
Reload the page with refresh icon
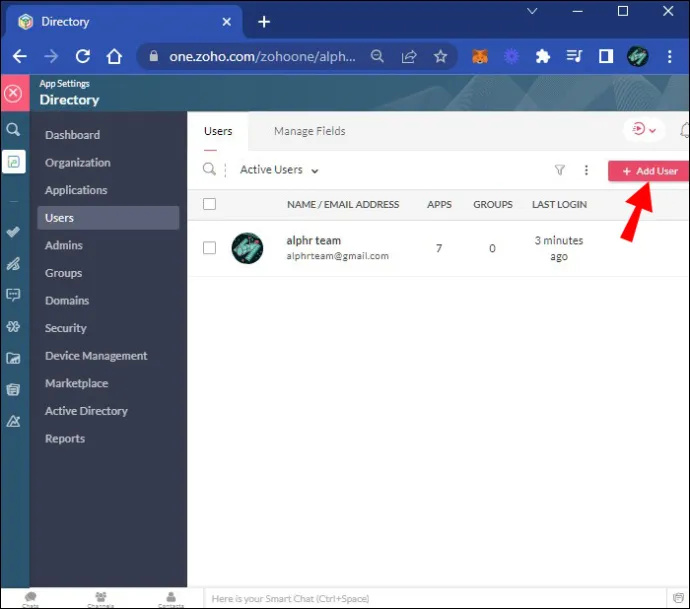(83, 56)
